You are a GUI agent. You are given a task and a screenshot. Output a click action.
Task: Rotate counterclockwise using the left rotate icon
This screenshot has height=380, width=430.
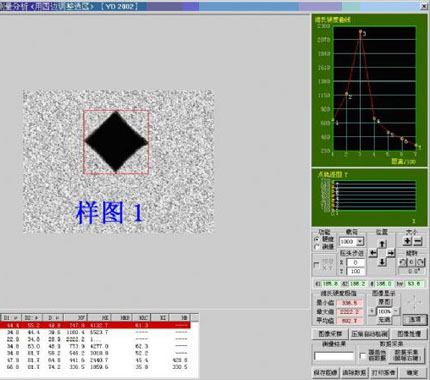pos(403,262)
